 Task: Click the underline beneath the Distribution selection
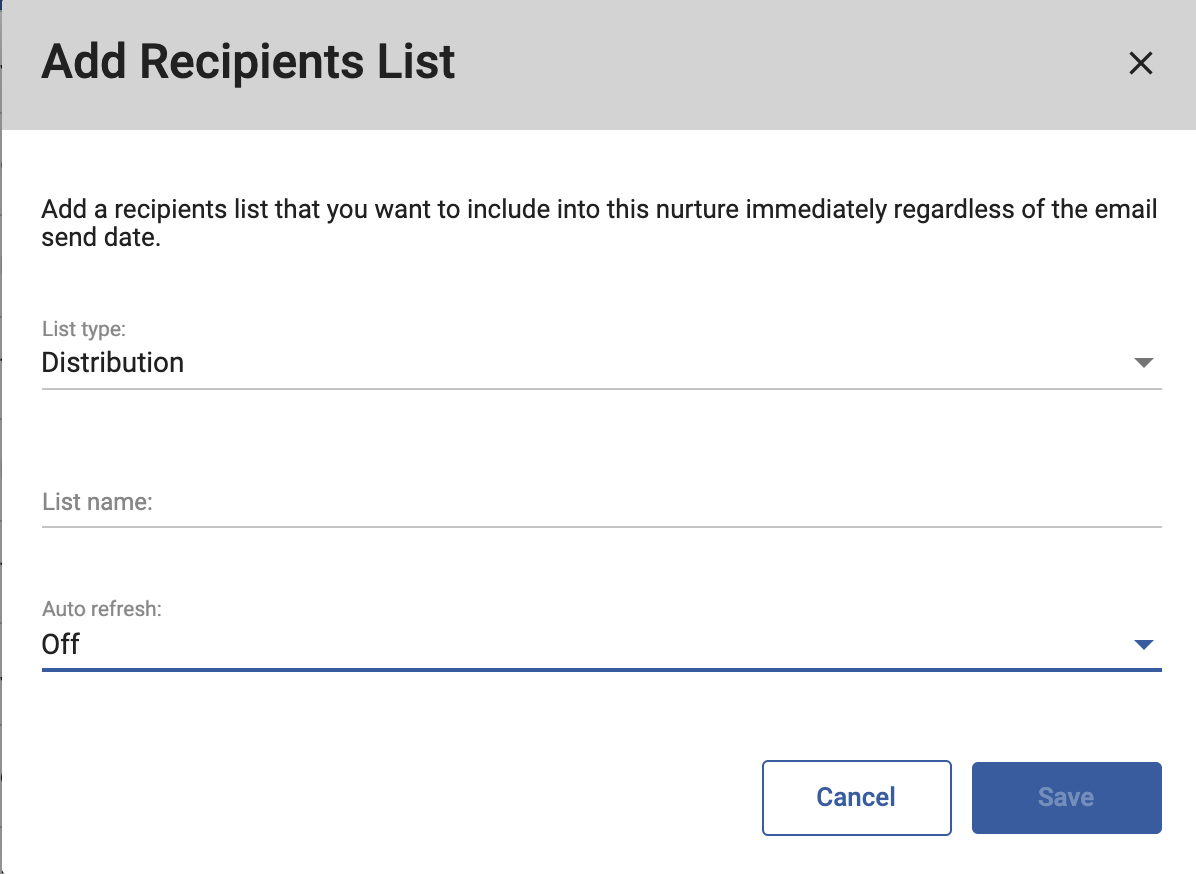coord(600,388)
